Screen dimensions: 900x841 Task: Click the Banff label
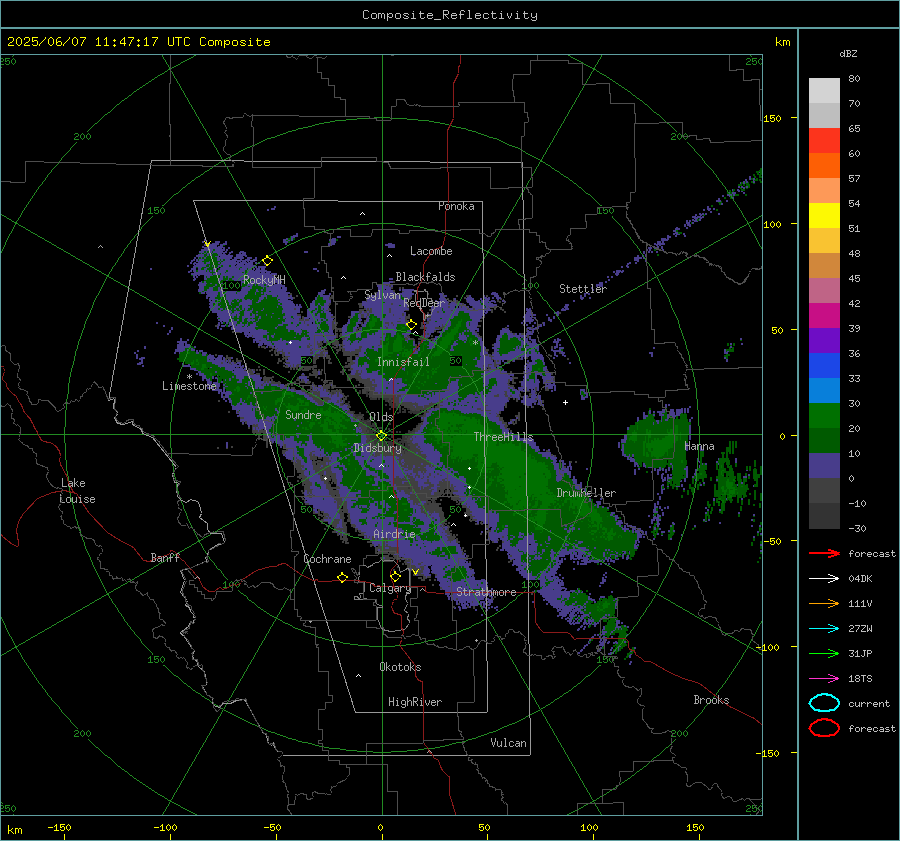tap(165, 557)
